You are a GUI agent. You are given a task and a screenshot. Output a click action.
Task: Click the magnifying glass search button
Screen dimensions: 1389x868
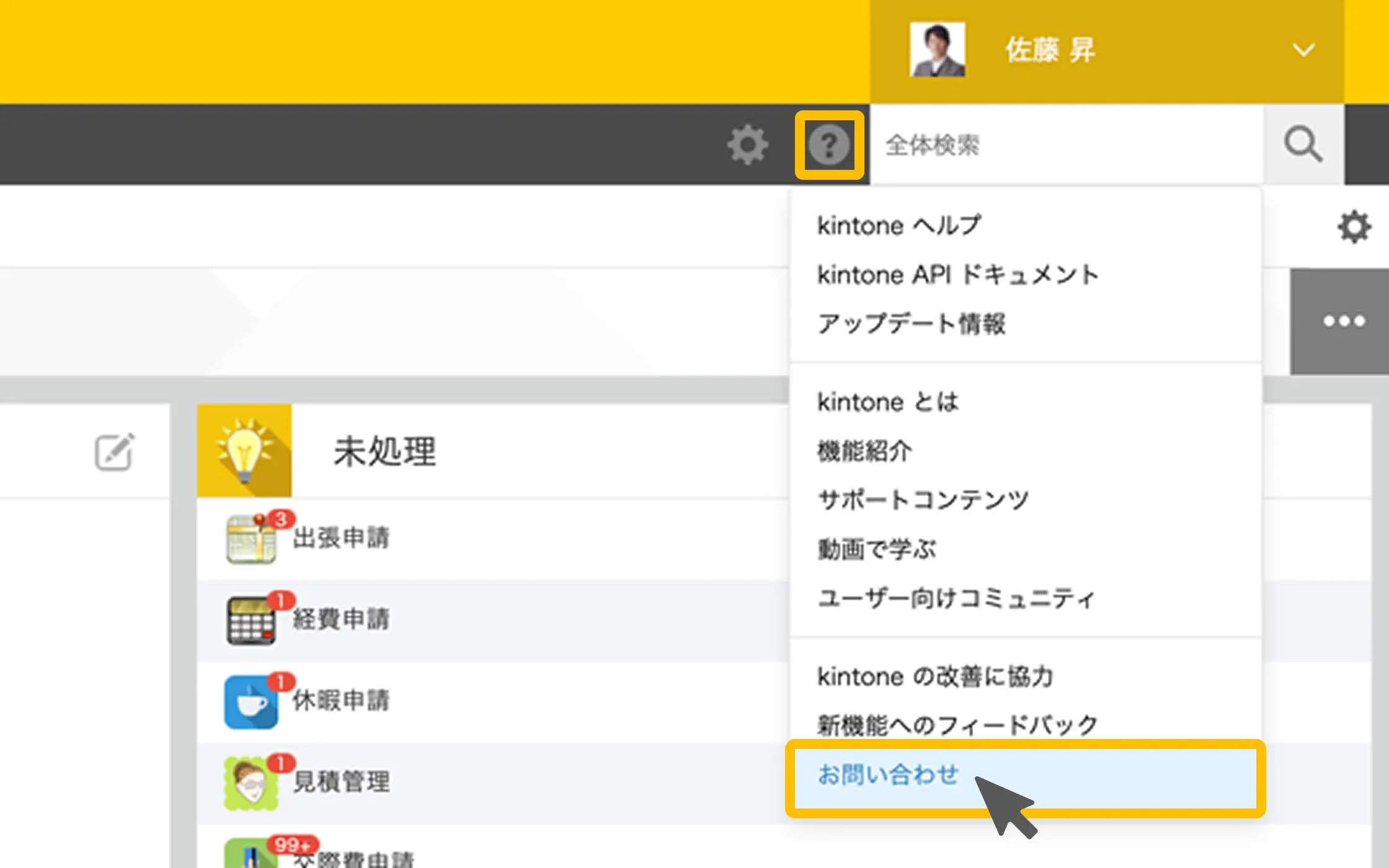pos(1303,145)
